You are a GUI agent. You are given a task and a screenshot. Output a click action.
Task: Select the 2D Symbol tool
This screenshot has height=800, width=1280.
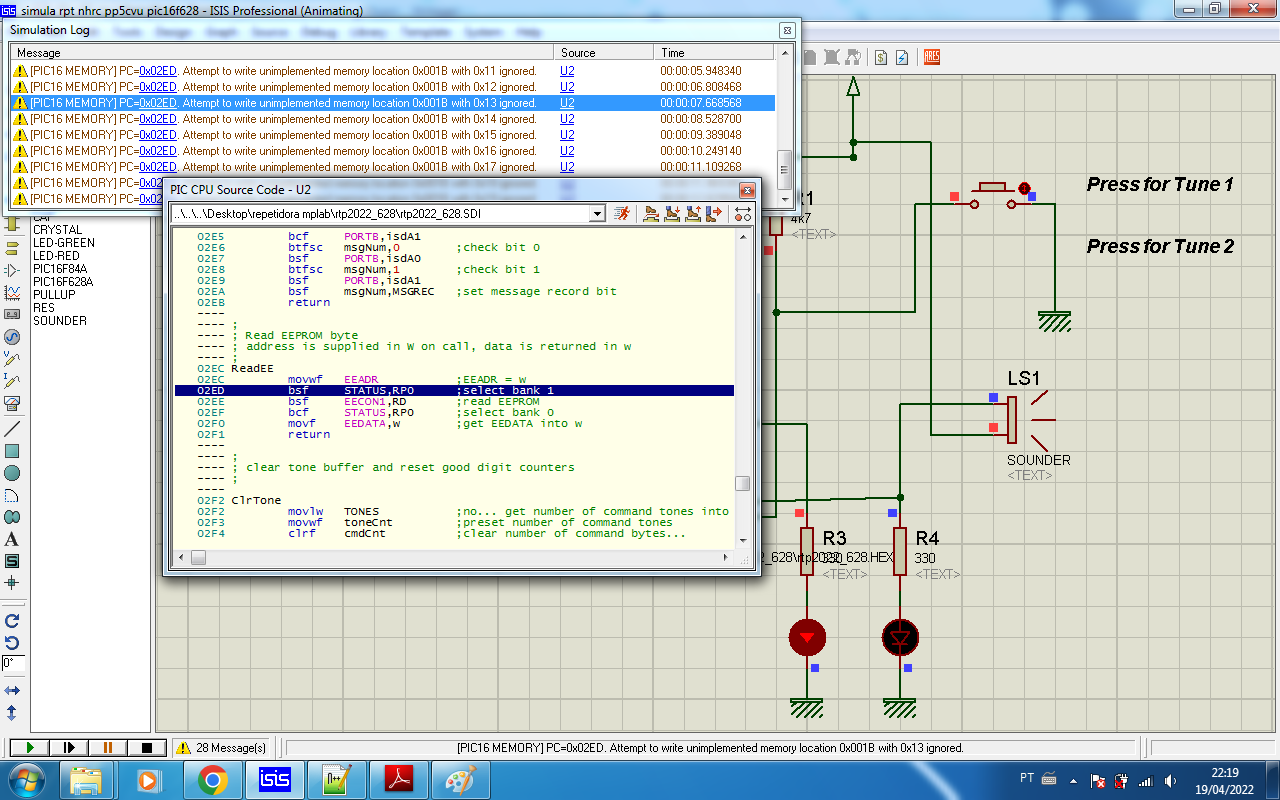pos(12,561)
